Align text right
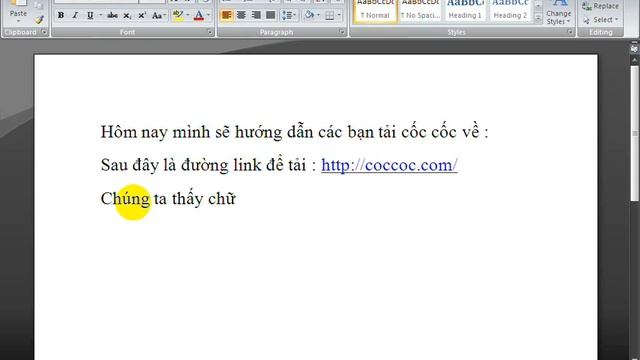 tap(256, 16)
